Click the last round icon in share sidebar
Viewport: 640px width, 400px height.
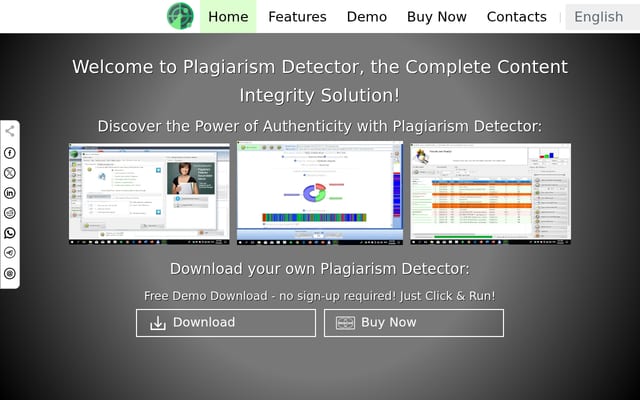point(10,273)
